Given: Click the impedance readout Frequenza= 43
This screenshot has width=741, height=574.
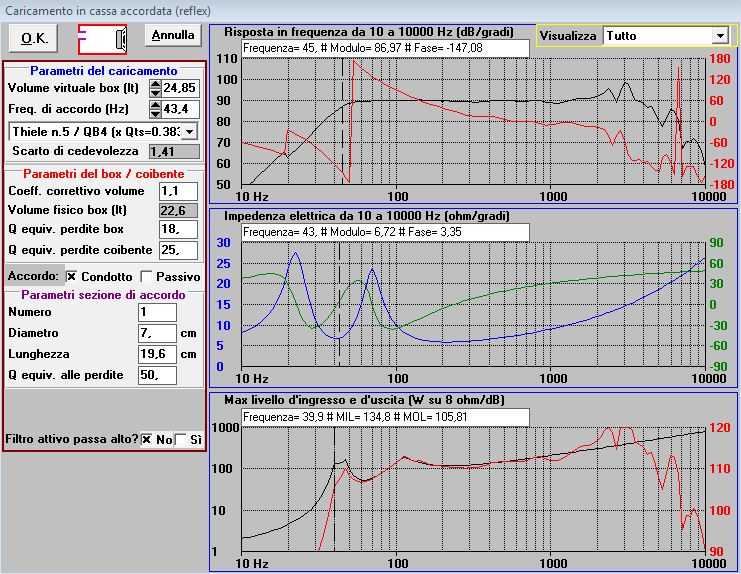Looking at the screenshot, I should (x=386, y=232).
